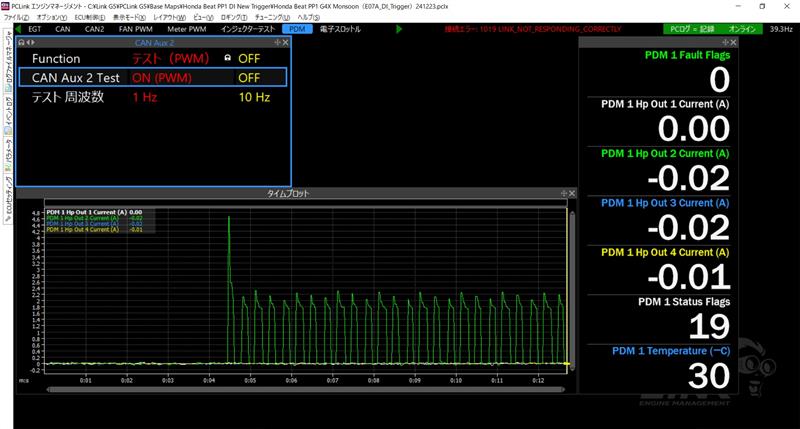Close the タイムプロット panel

pos(572,193)
